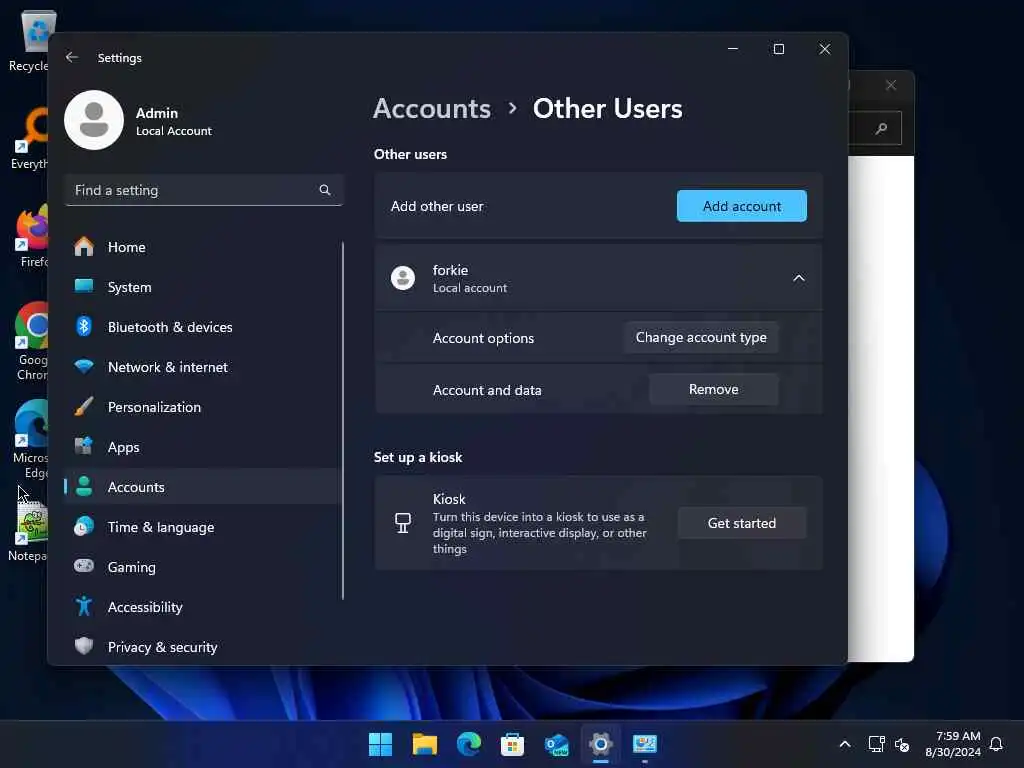Viewport: 1024px width, 768px height.
Task: Remove the forkie account
Action: tap(713, 389)
